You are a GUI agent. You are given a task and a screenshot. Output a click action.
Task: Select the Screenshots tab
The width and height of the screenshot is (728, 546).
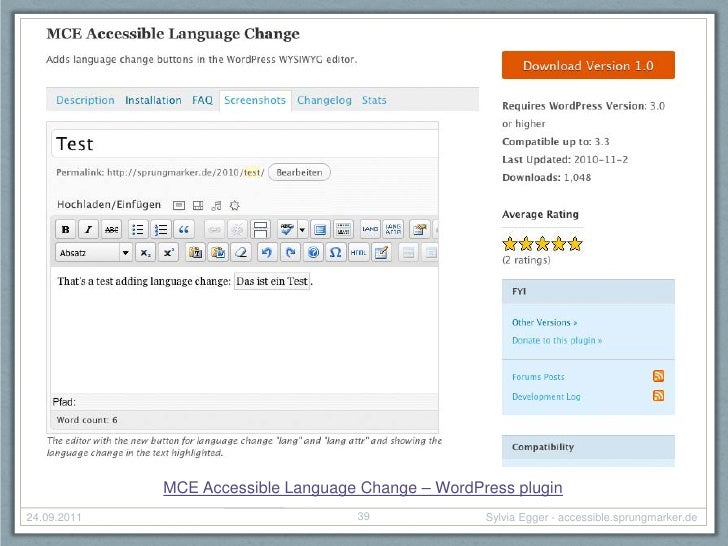pyautogui.click(x=255, y=100)
